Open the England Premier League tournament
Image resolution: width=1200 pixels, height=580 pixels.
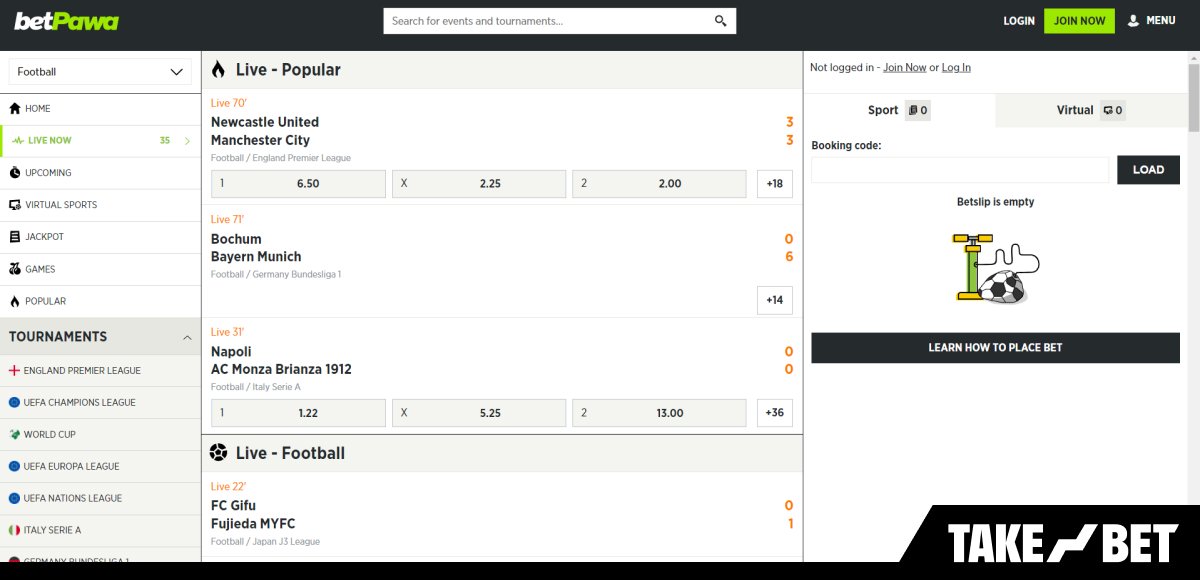point(100,370)
